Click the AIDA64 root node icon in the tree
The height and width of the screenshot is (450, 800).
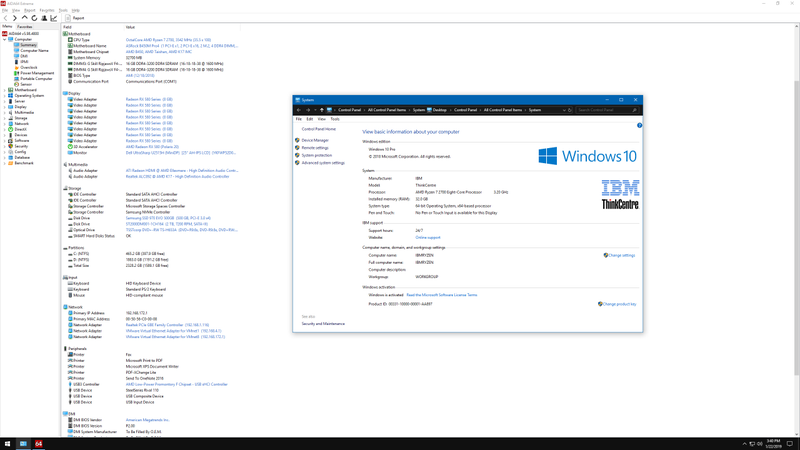[x=5, y=34]
